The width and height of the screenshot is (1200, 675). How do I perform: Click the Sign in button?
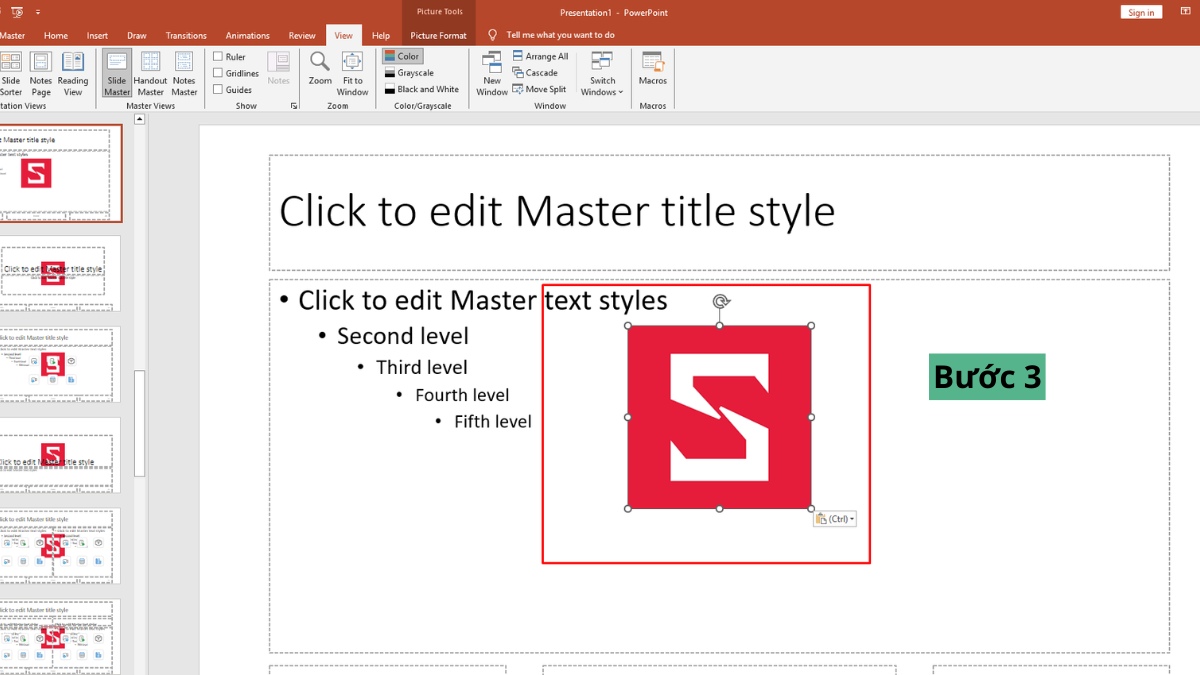point(1141,12)
